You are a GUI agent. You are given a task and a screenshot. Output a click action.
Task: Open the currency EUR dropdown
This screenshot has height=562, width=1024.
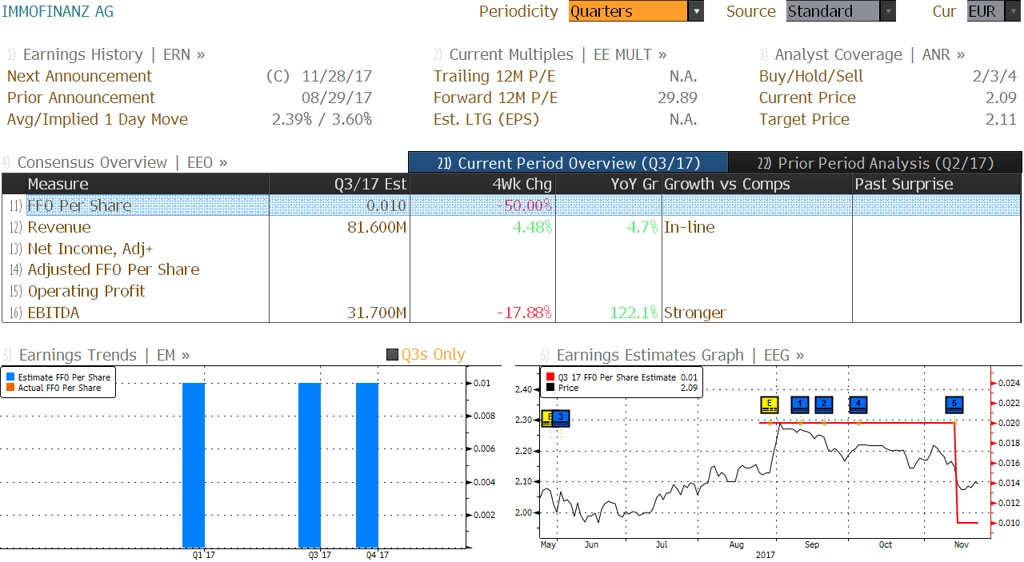pyautogui.click(x=993, y=11)
